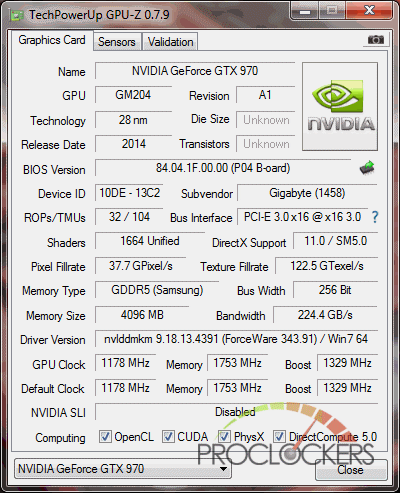400x493 pixels.
Task: Toggle the PhysX checkbox
Action: point(224,436)
